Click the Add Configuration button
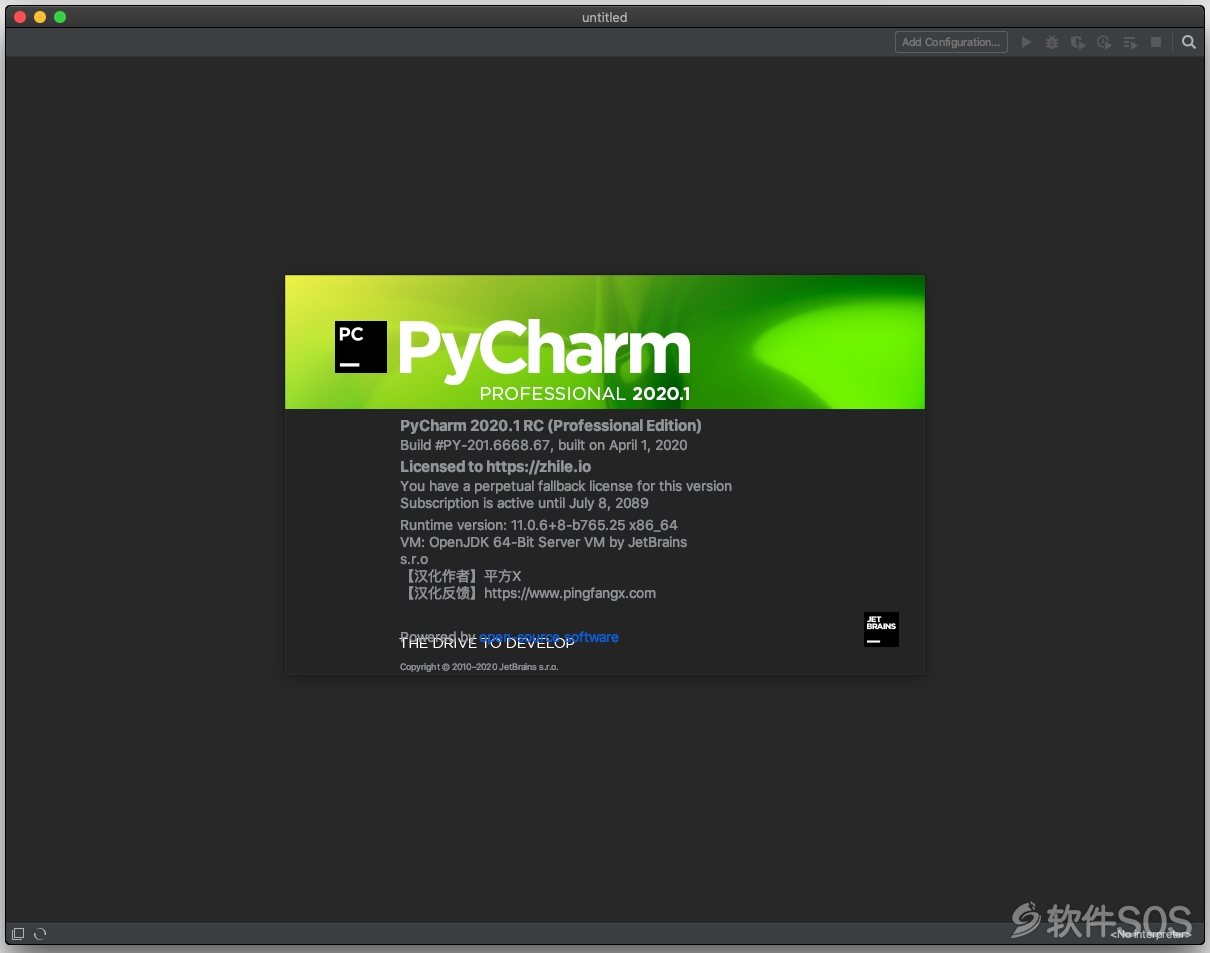 pos(951,42)
